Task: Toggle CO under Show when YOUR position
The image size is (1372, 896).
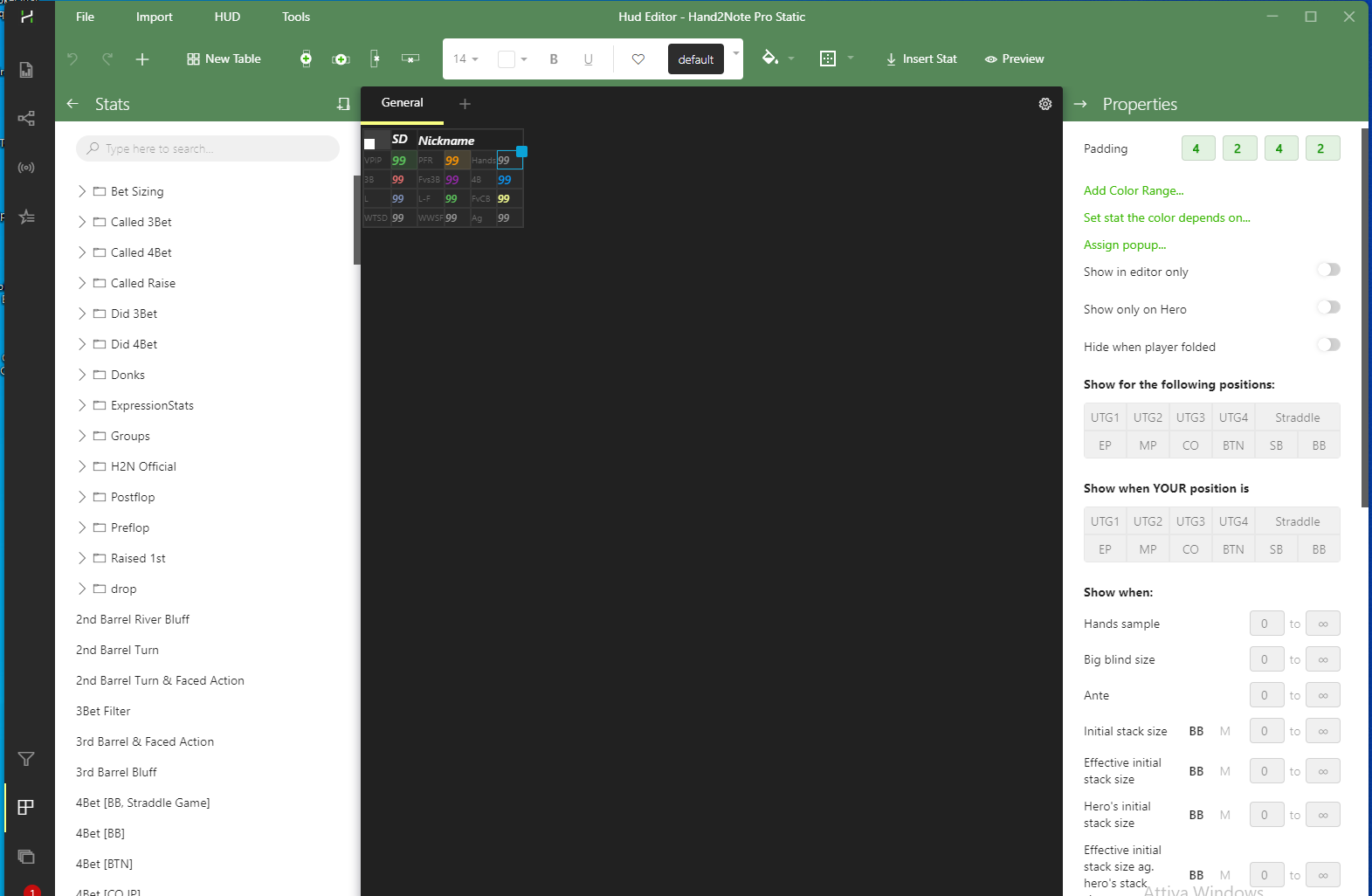Action: pyautogui.click(x=1190, y=549)
